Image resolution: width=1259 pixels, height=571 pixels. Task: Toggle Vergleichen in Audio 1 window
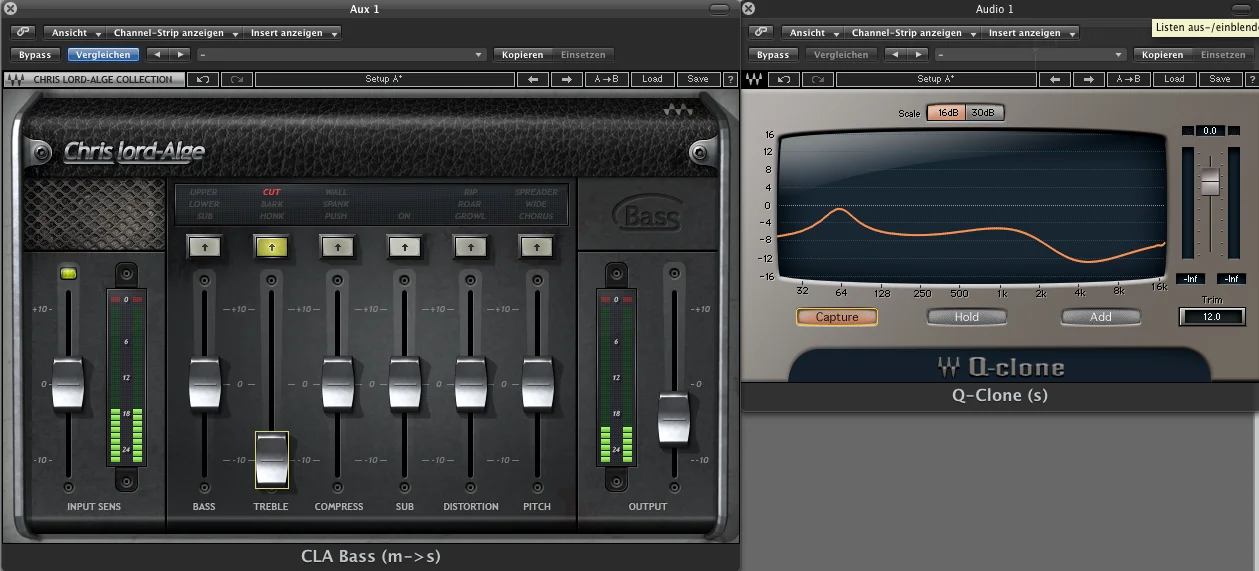pos(841,54)
